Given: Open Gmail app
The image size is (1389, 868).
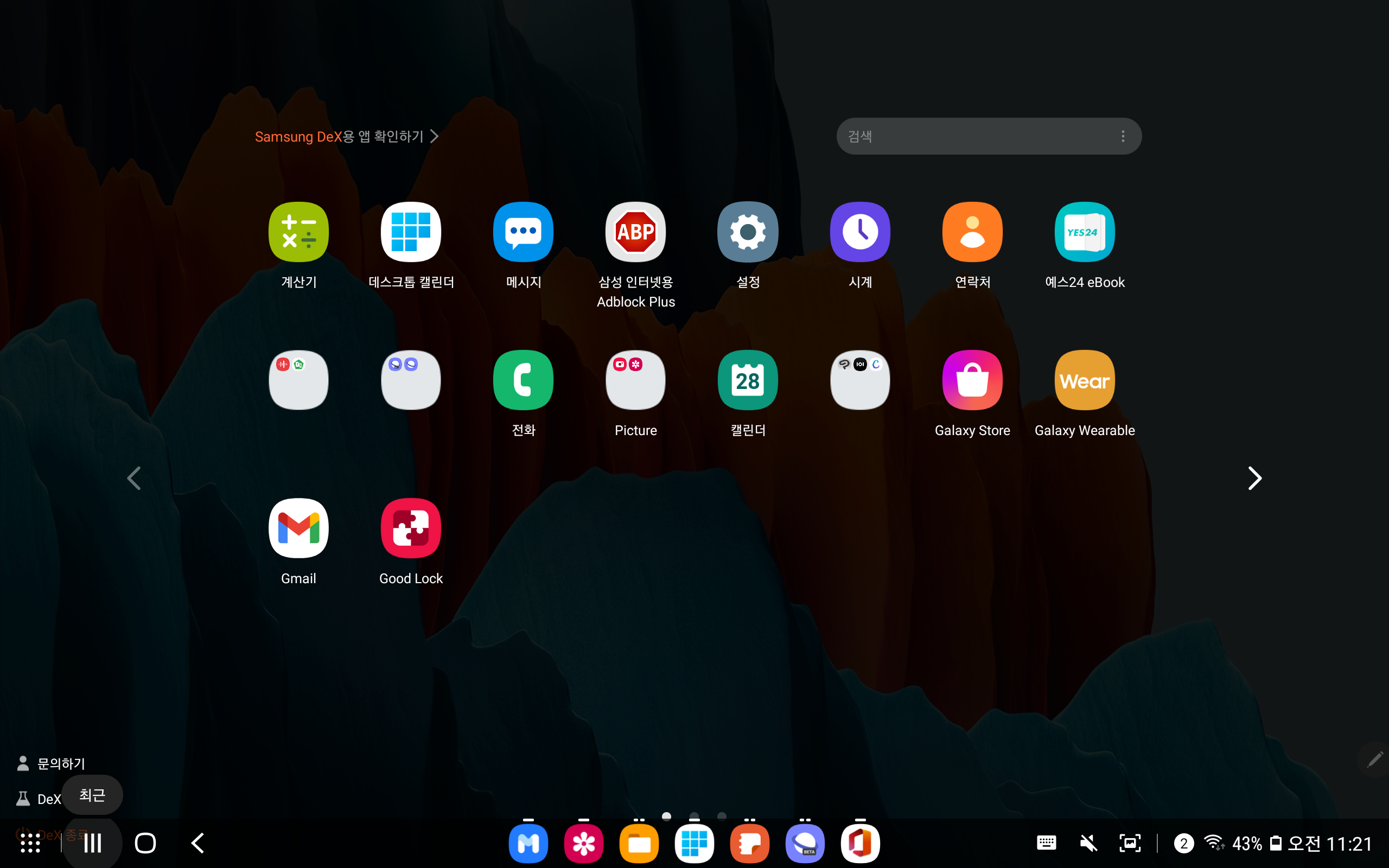Looking at the screenshot, I should point(298,528).
